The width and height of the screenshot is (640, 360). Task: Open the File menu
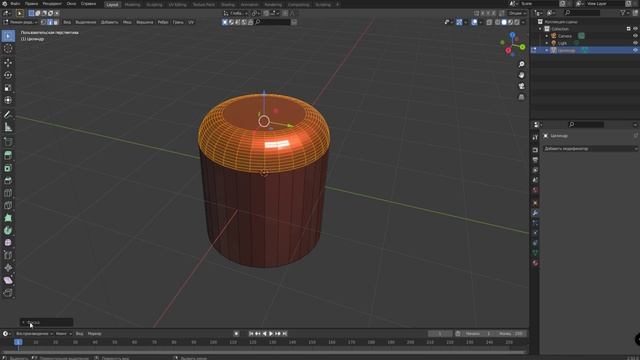tap(15, 4)
